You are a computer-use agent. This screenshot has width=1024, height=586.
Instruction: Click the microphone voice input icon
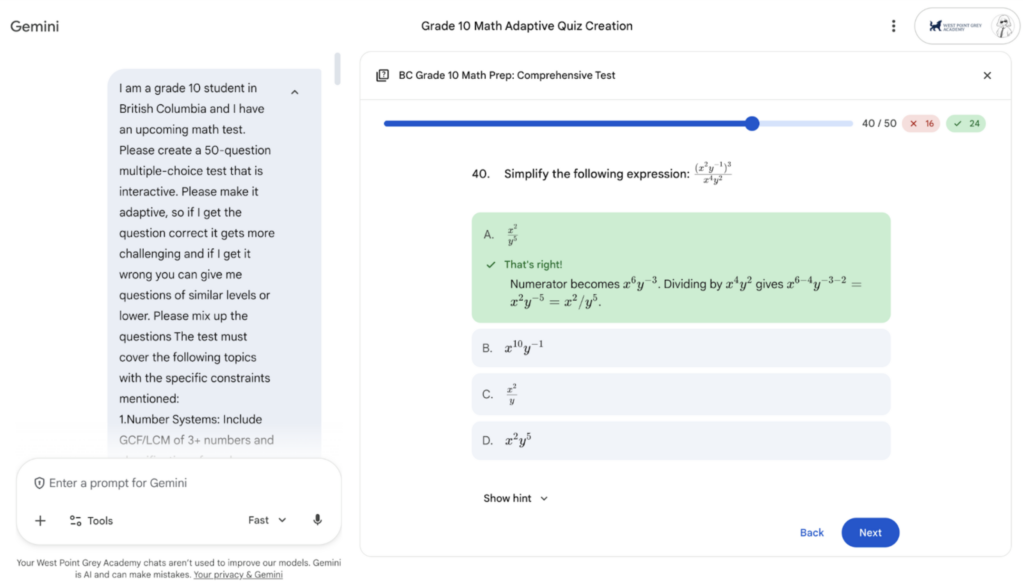pyautogui.click(x=317, y=520)
